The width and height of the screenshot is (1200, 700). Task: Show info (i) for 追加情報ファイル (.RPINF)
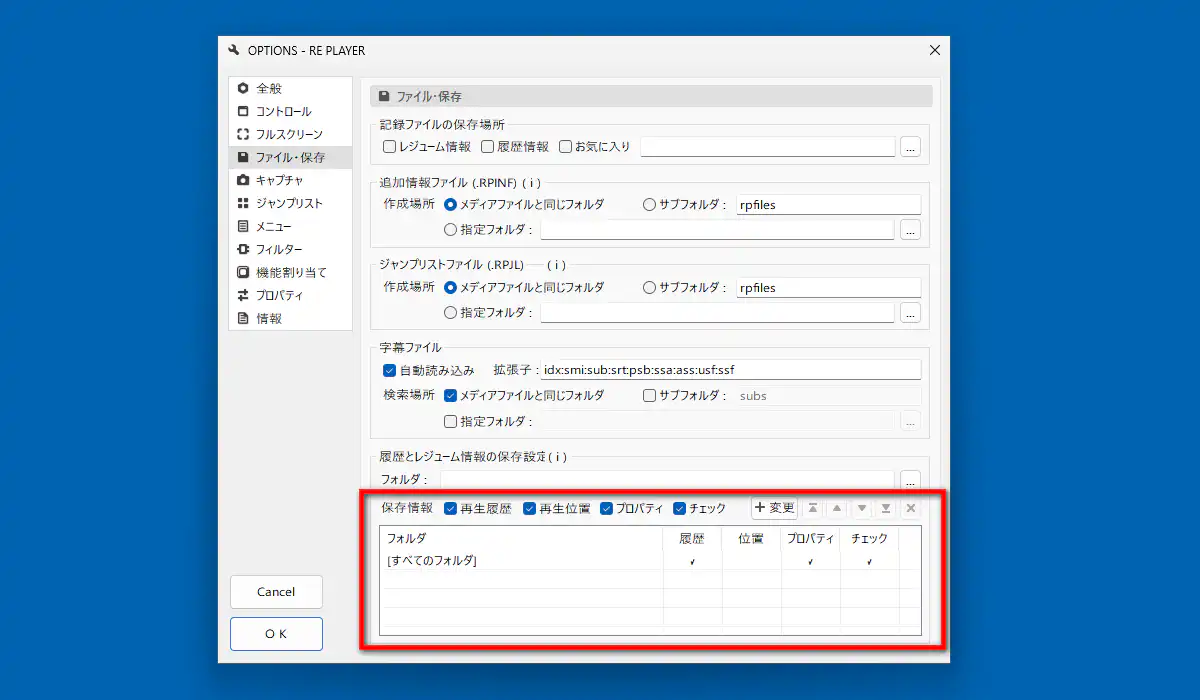(531, 182)
